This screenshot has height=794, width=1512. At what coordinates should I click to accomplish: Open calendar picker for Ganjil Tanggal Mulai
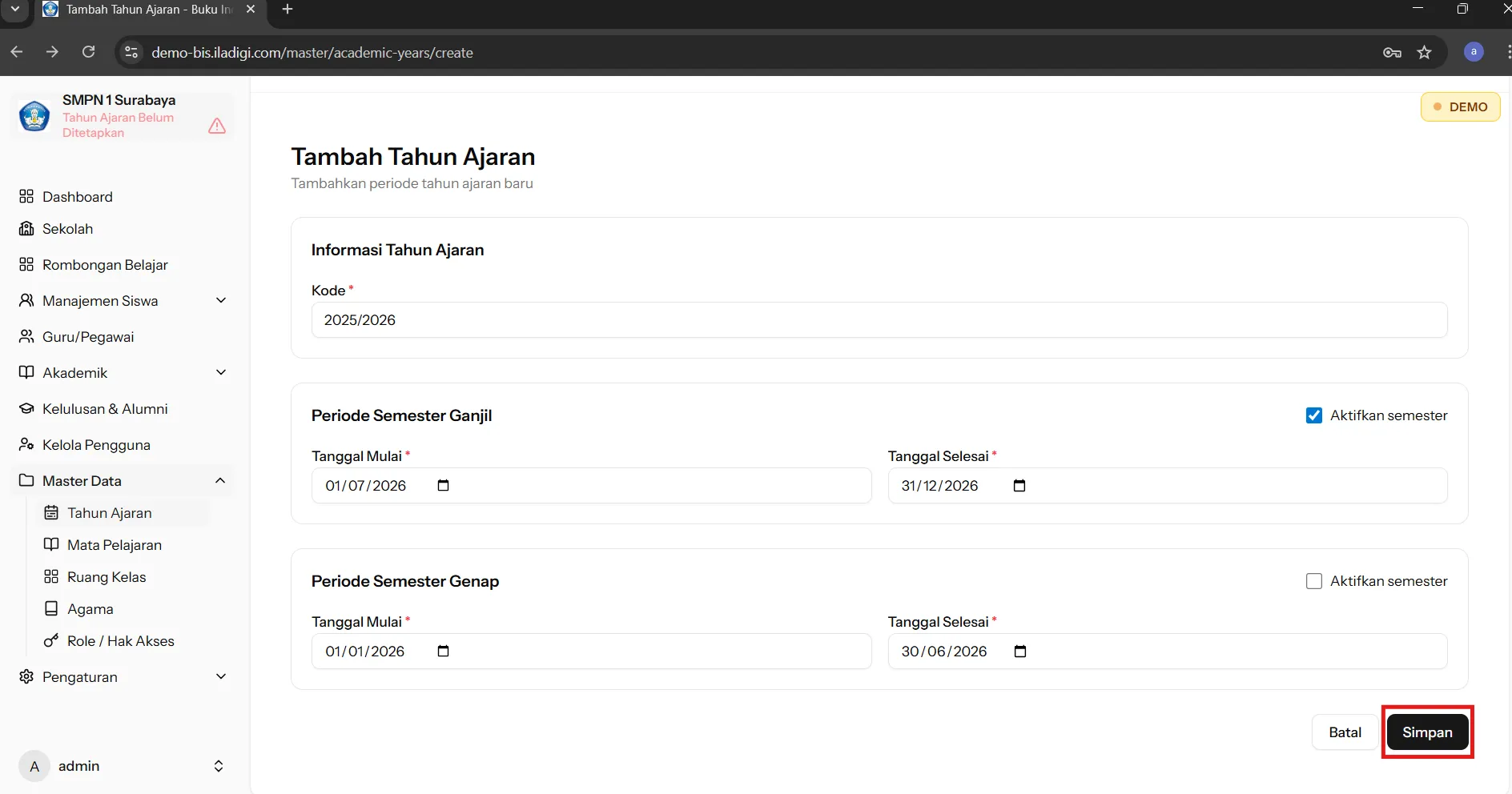443,485
